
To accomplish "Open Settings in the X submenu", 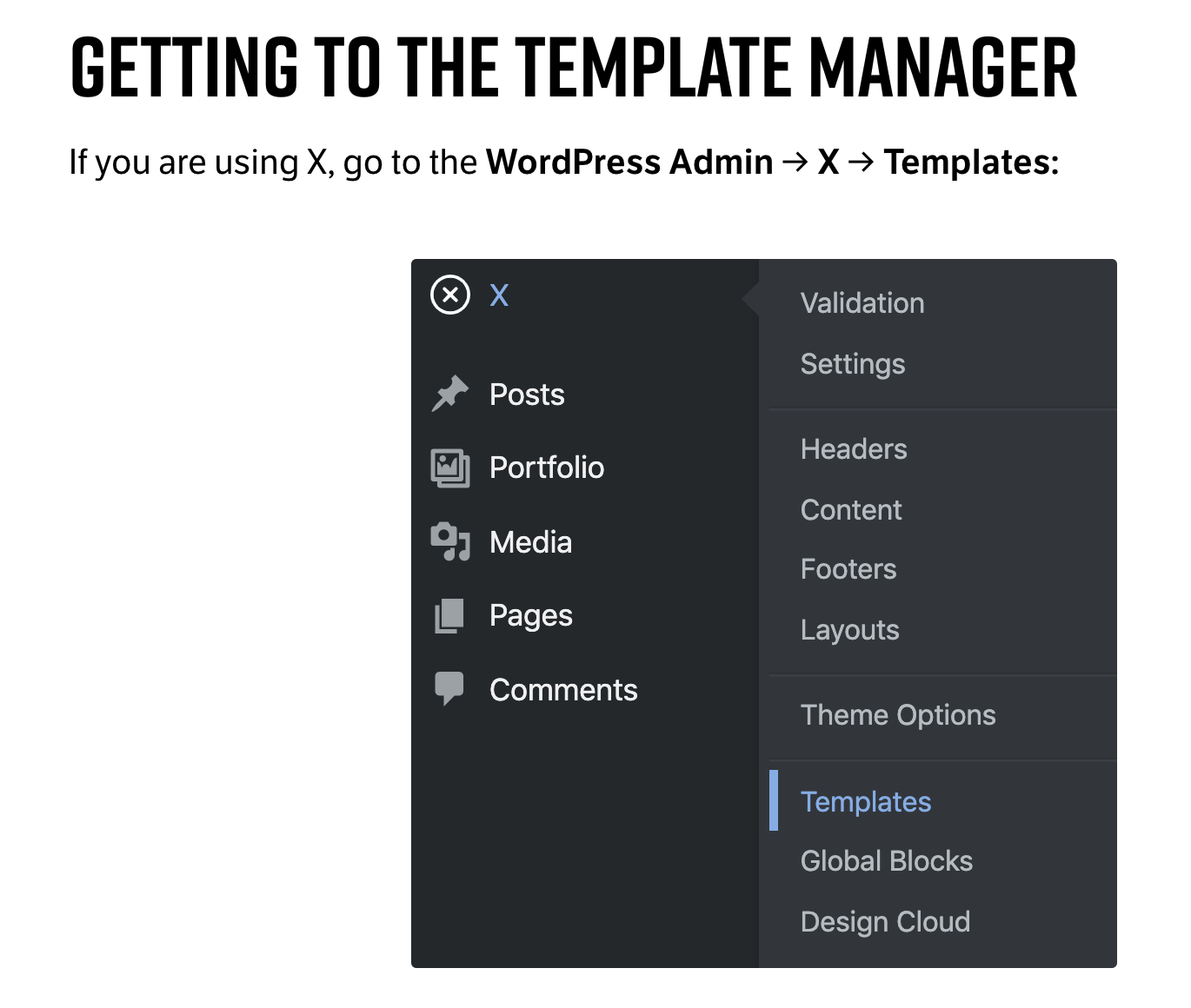I will click(853, 364).
